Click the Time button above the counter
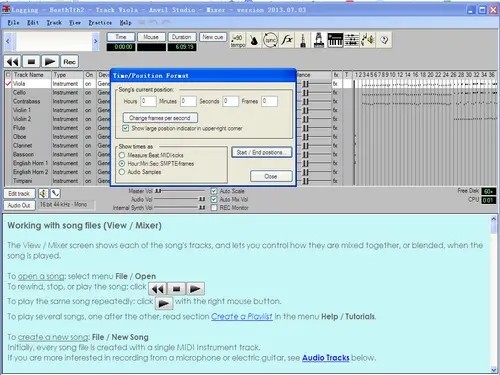Image resolution: width=500 pixels, height=375 pixels. point(121,37)
